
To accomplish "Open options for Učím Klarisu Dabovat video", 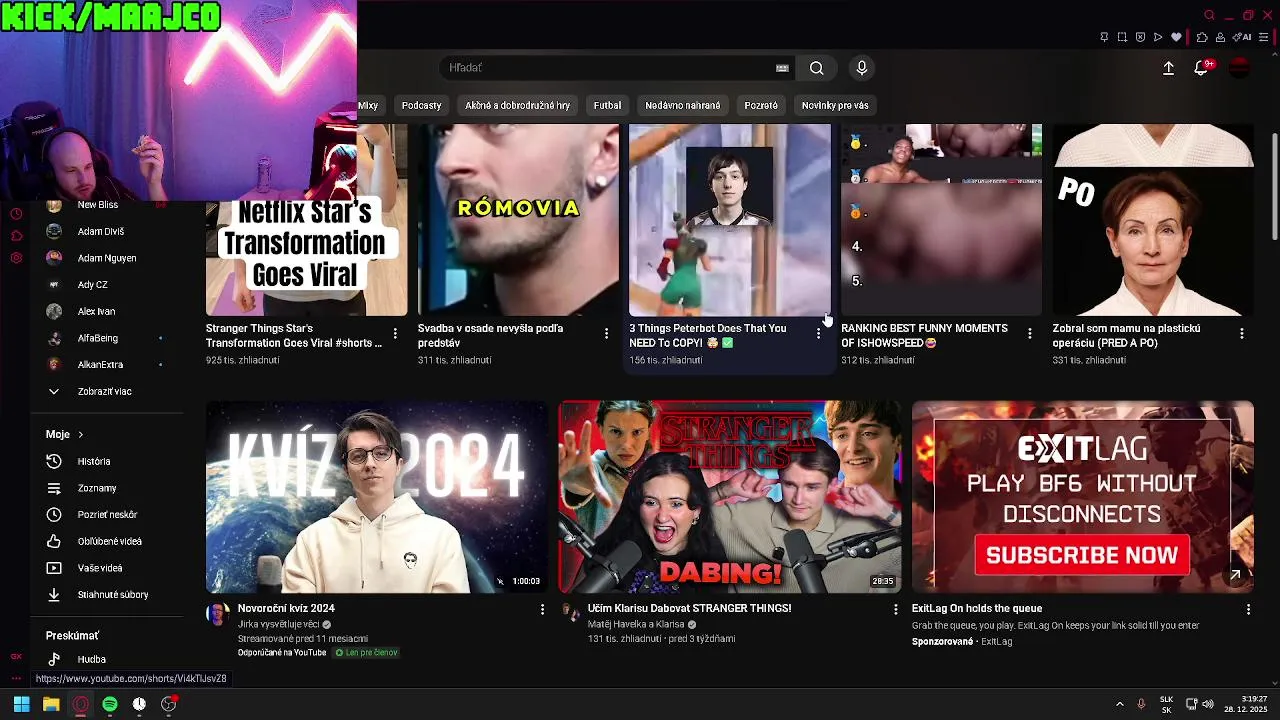I will (x=895, y=609).
